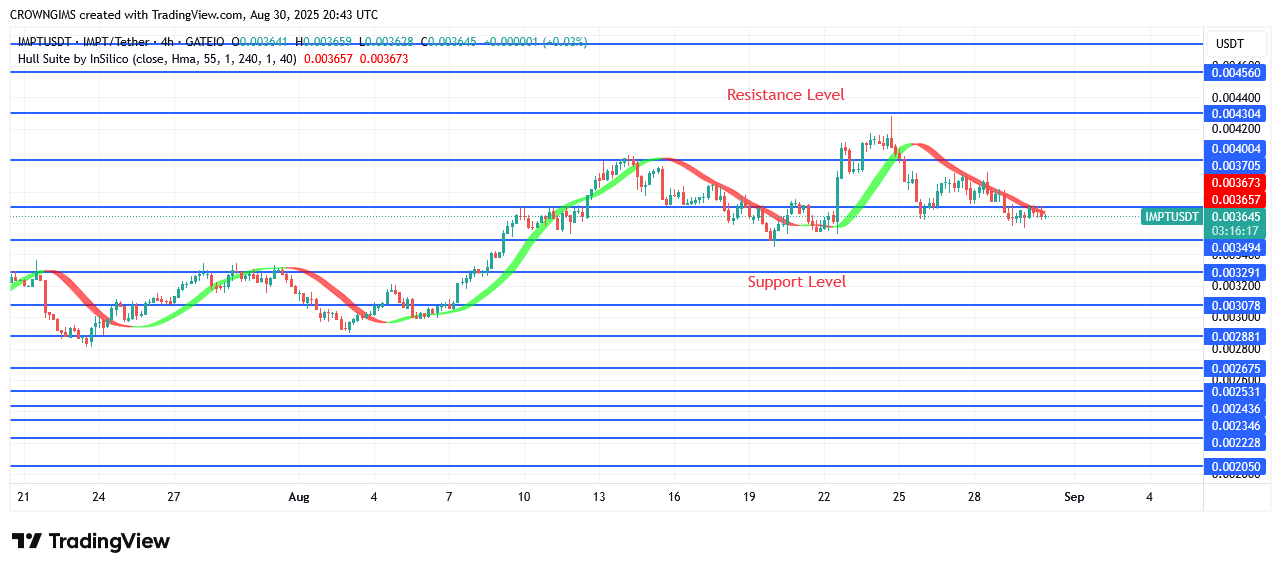The image size is (1281, 571).
Task: Select the 0.002436 price level label
Action: (1236, 409)
